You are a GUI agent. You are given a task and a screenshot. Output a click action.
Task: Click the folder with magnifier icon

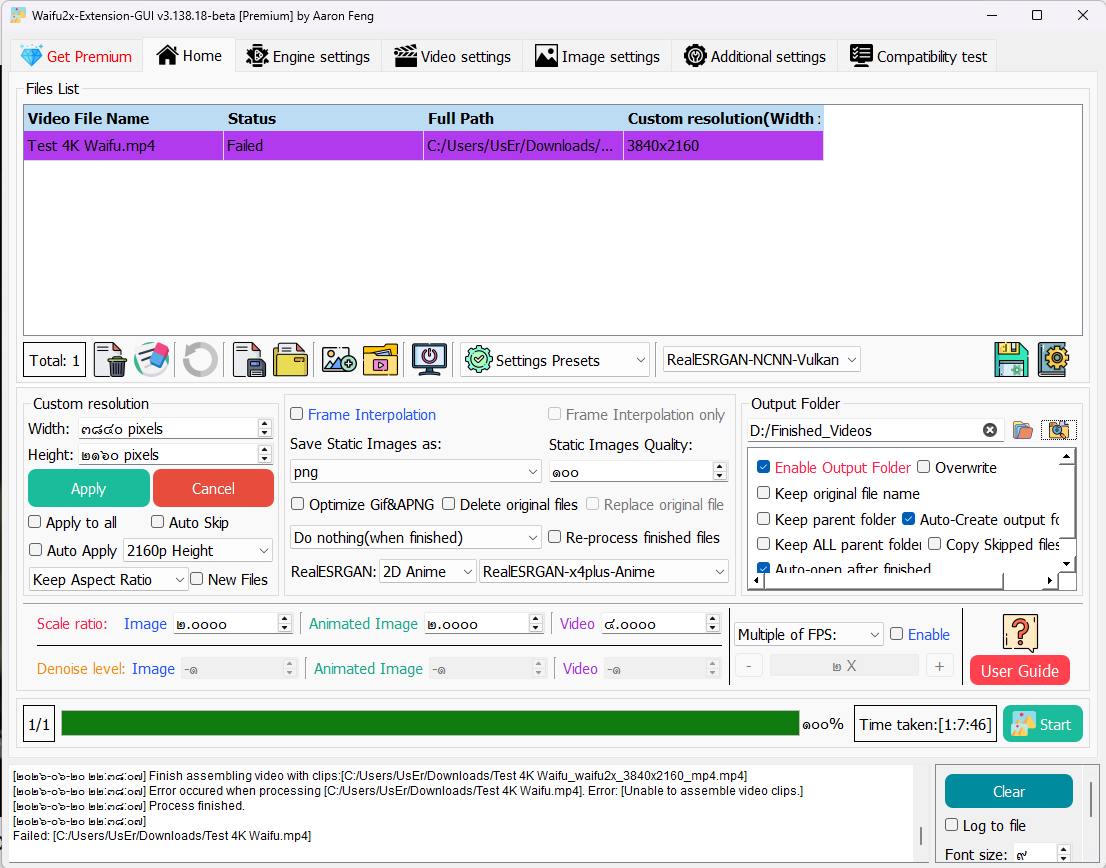[1059, 430]
